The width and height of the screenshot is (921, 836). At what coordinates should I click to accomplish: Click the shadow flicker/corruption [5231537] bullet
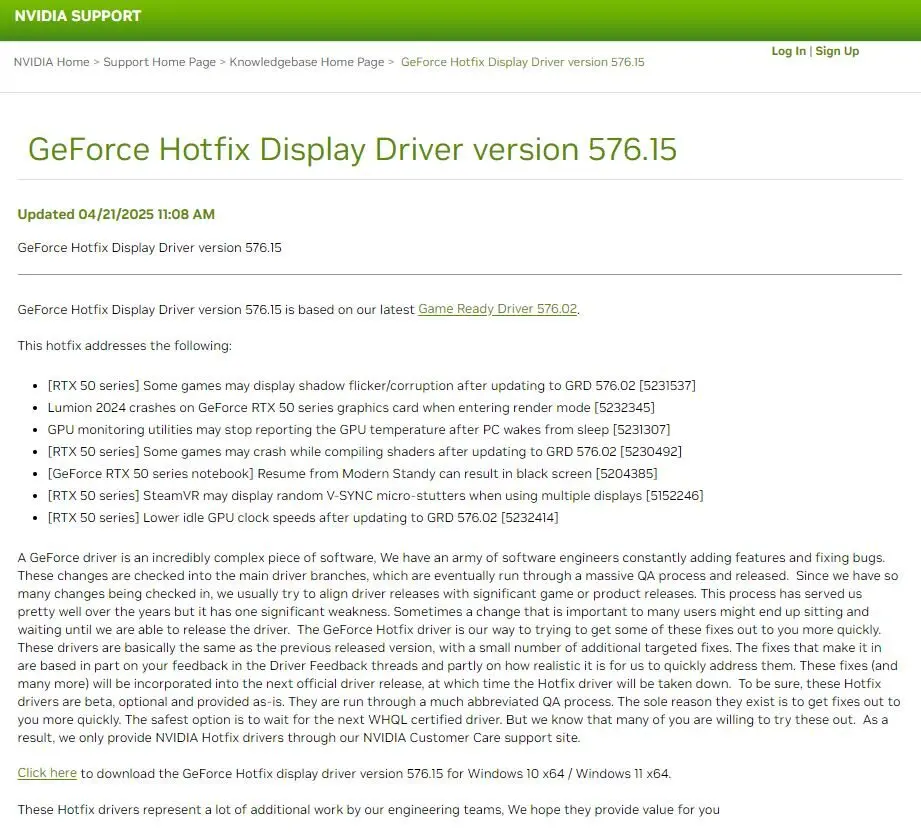point(371,386)
